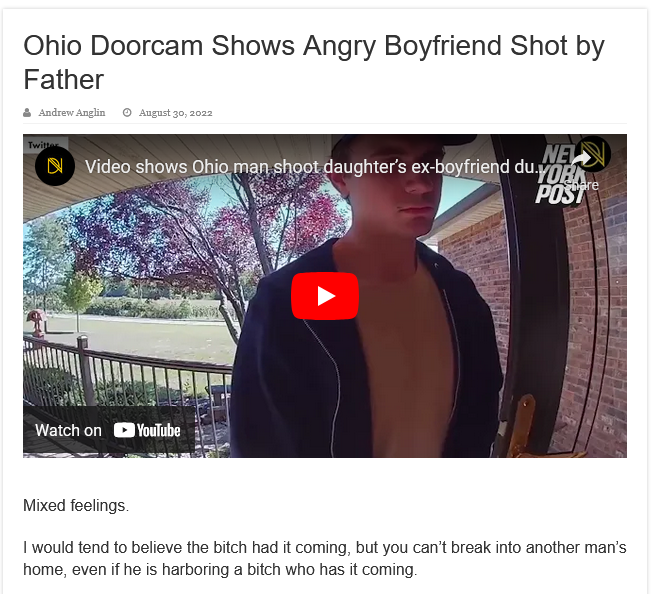Play the embedded YouTube video

(x=325, y=296)
